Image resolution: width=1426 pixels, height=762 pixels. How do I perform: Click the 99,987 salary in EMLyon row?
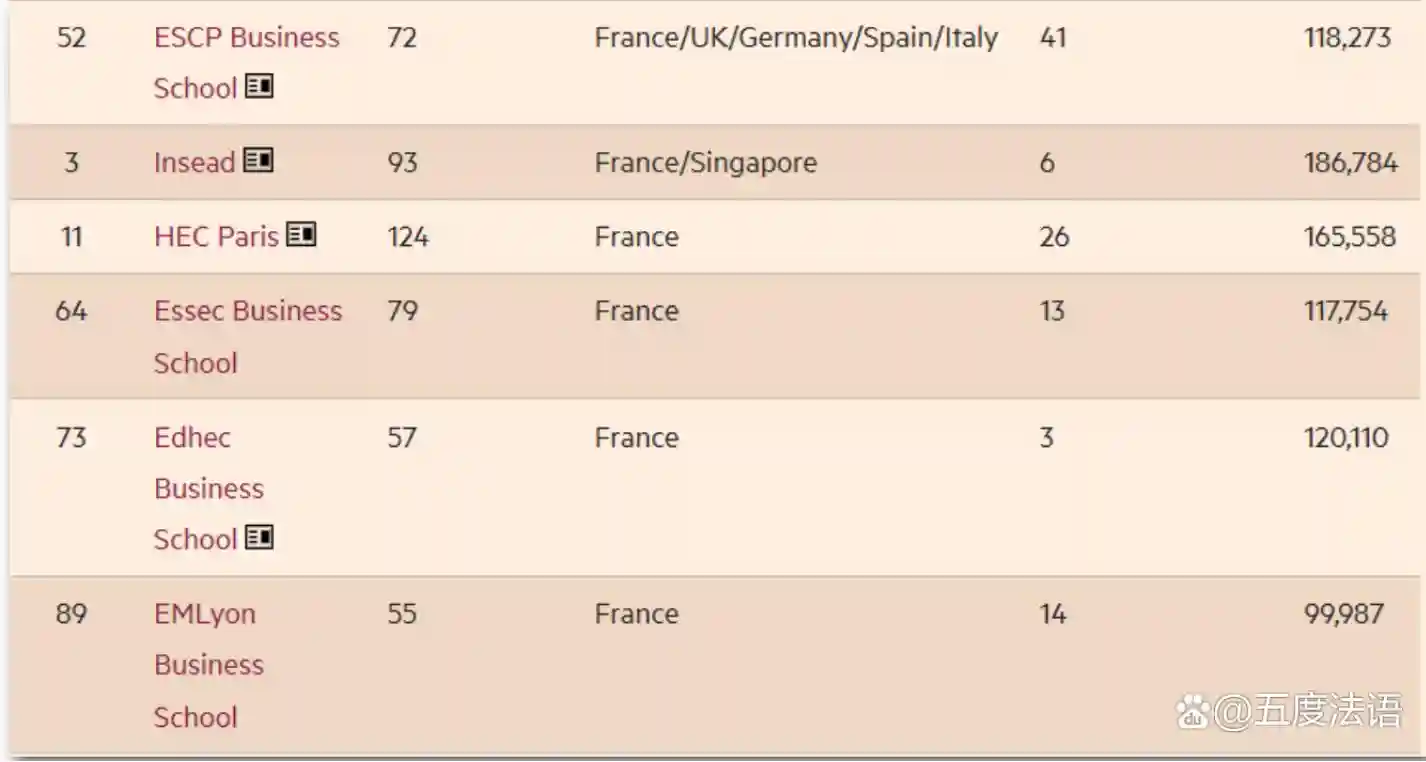click(x=1343, y=613)
